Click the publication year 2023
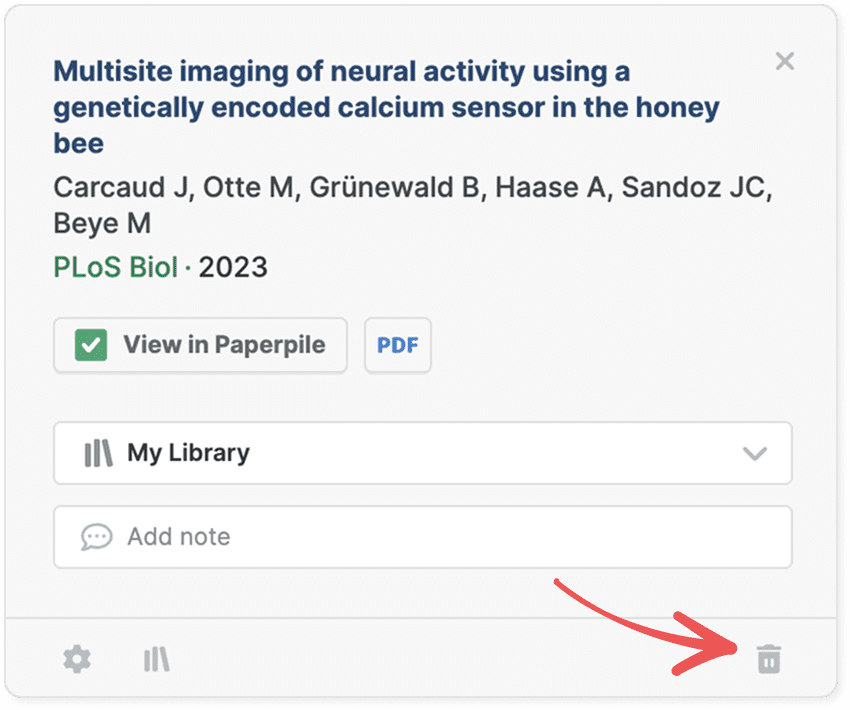 point(231,267)
